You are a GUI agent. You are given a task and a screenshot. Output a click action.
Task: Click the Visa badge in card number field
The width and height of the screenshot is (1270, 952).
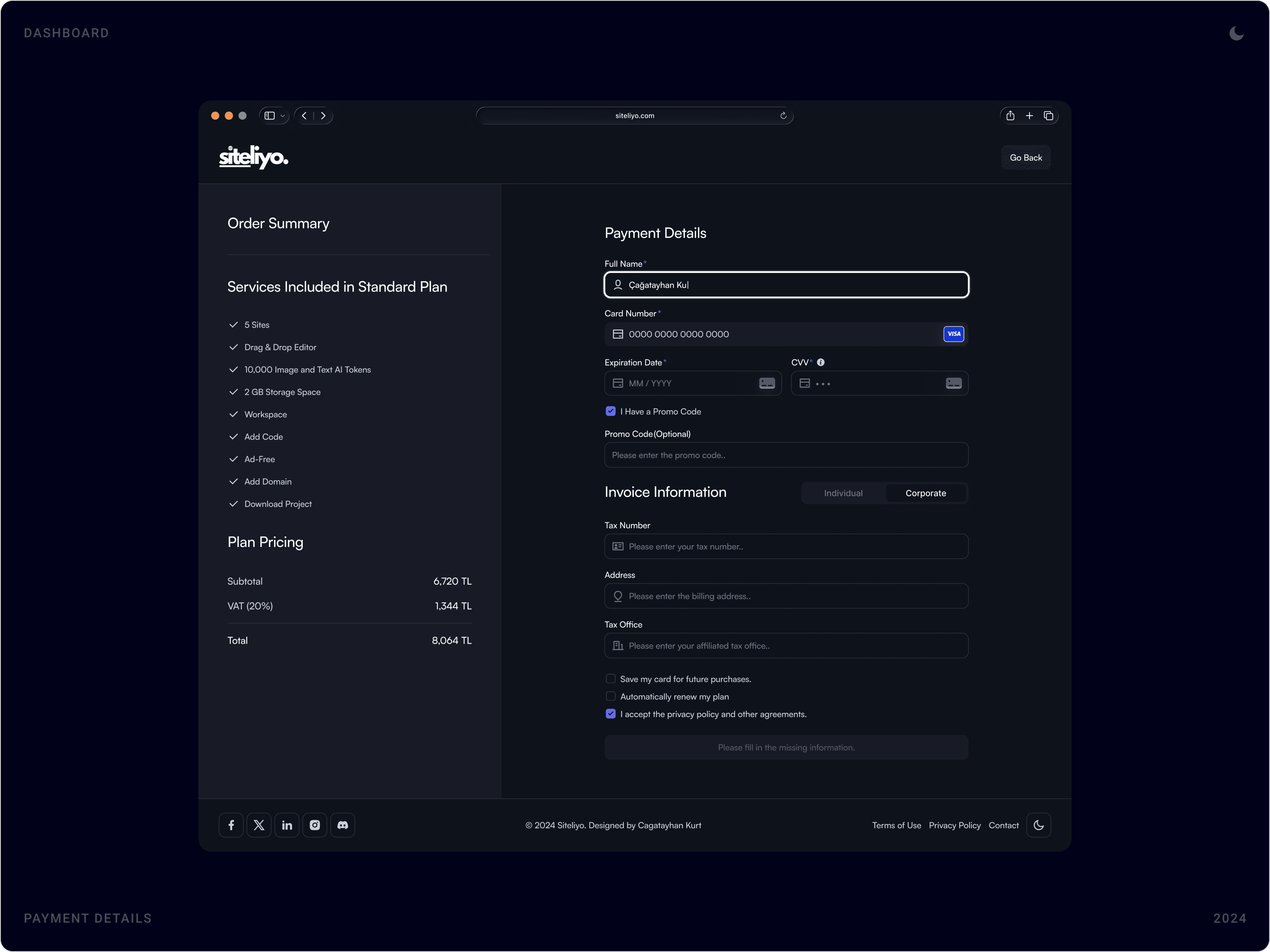[953, 334]
